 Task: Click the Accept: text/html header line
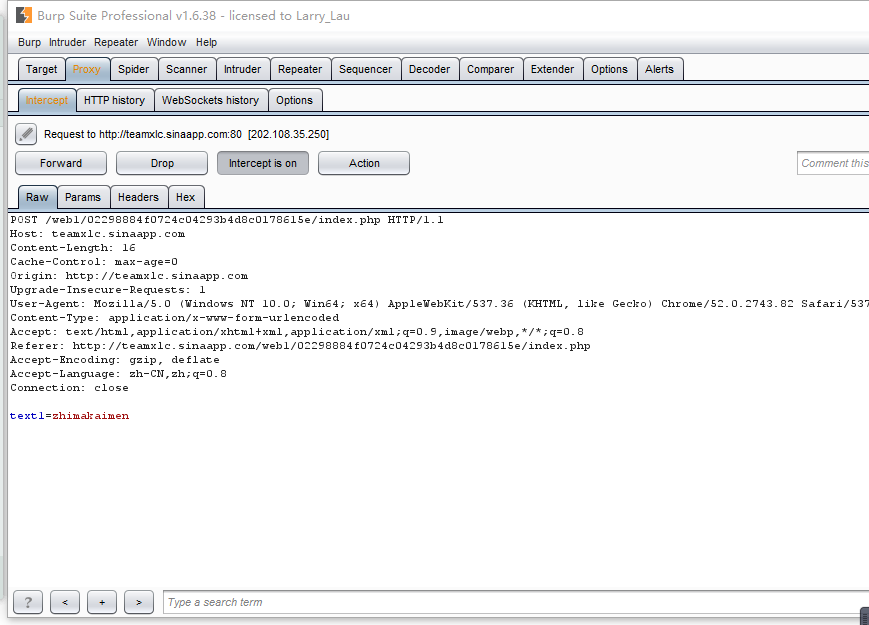tap(297, 332)
